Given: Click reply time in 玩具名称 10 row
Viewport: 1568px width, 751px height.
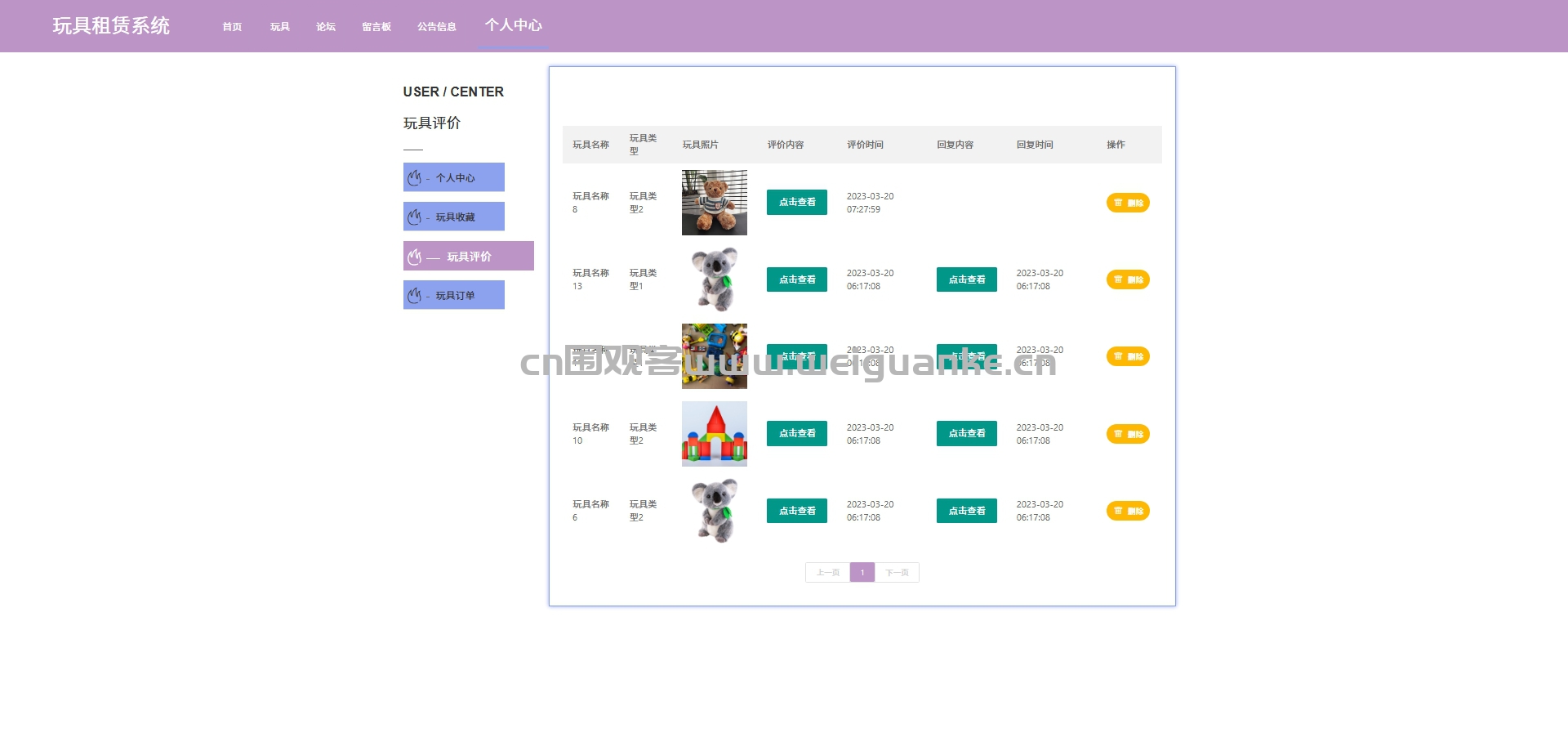Looking at the screenshot, I should (1040, 434).
